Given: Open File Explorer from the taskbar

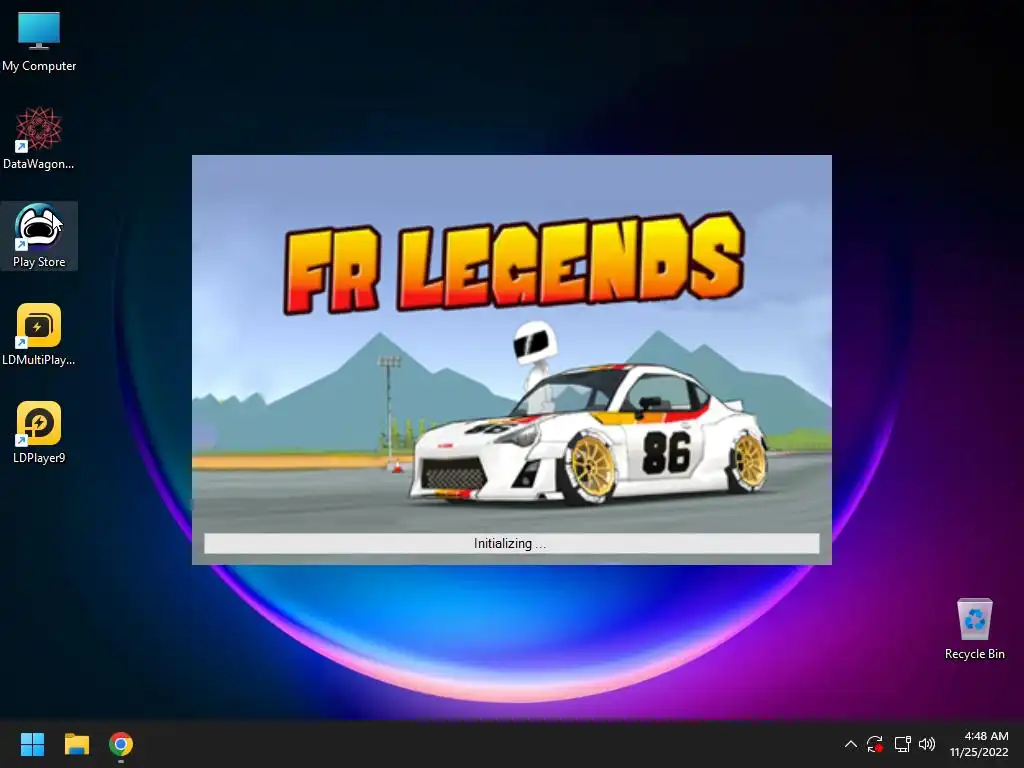Looking at the screenshot, I should click(x=76, y=744).
